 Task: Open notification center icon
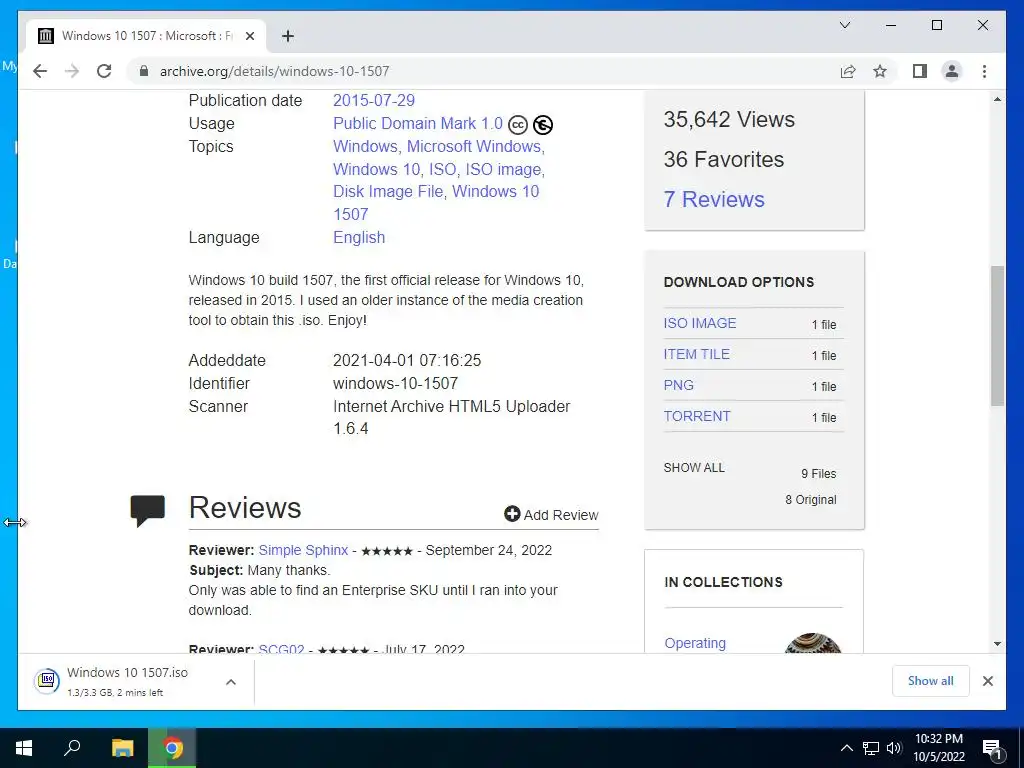tap(992, 748)
